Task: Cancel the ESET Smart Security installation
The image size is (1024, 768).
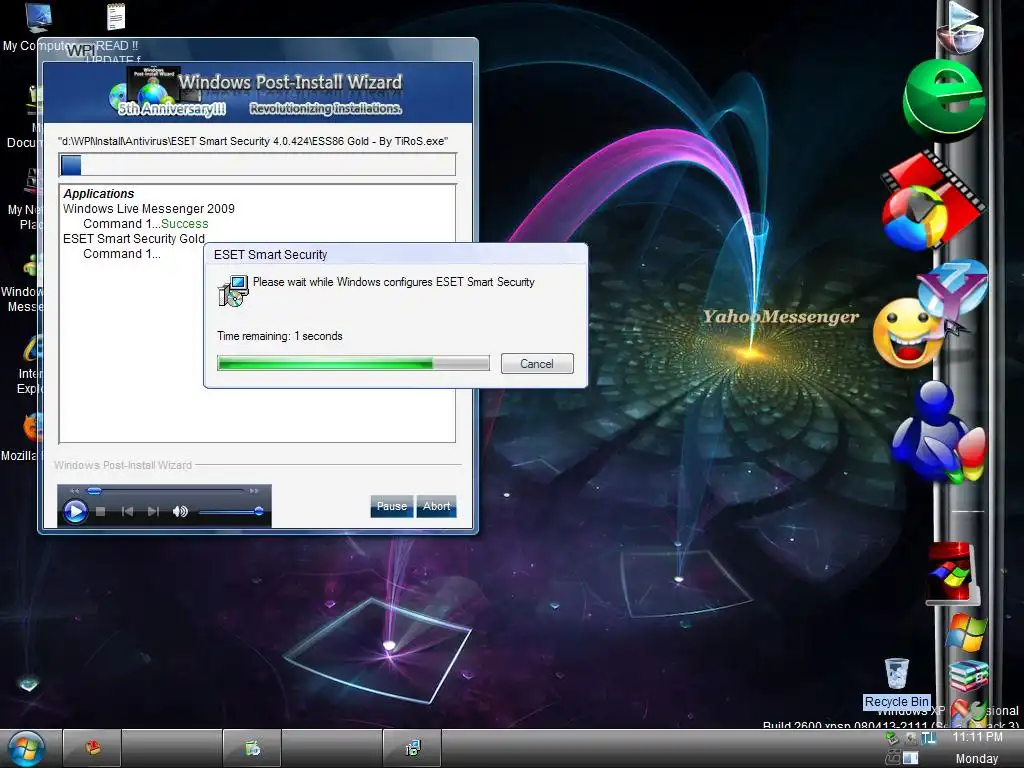Action: (537, 364)
